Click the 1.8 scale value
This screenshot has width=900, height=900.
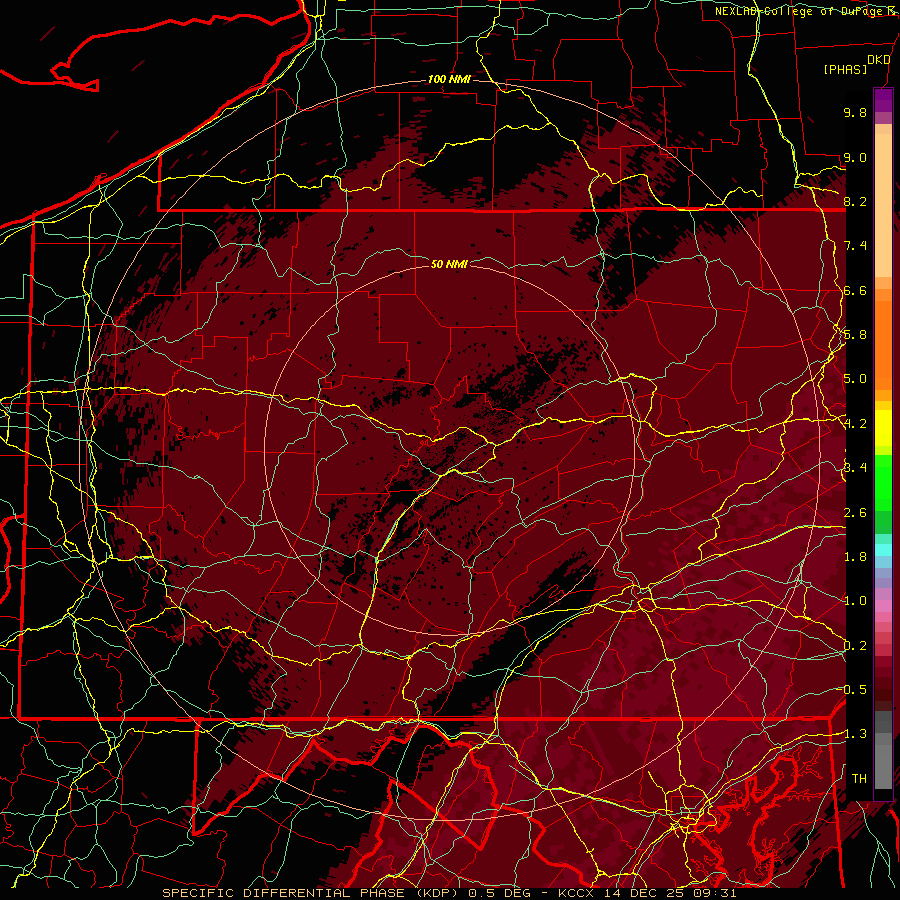(x=855, y=557)
